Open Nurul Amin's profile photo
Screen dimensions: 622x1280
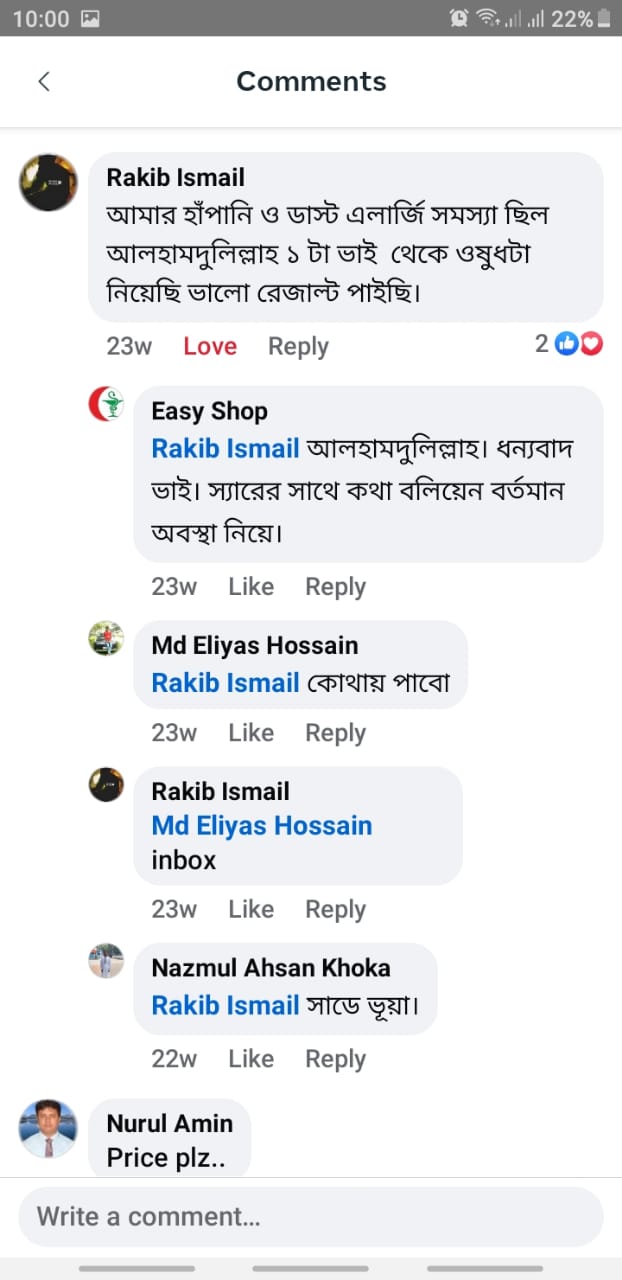click(48, 1129)
